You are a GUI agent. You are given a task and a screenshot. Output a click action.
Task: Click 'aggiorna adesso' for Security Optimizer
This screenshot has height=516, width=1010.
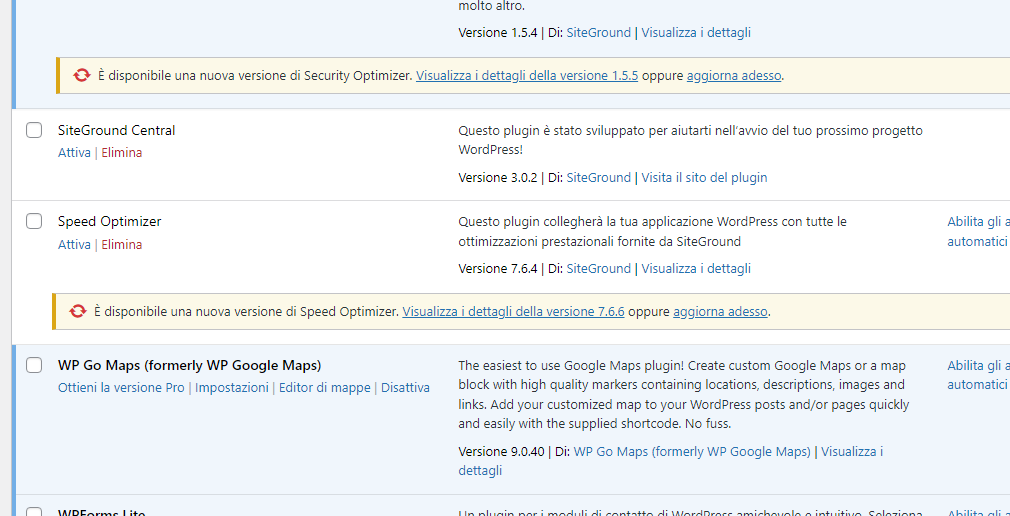click(734, 75)
